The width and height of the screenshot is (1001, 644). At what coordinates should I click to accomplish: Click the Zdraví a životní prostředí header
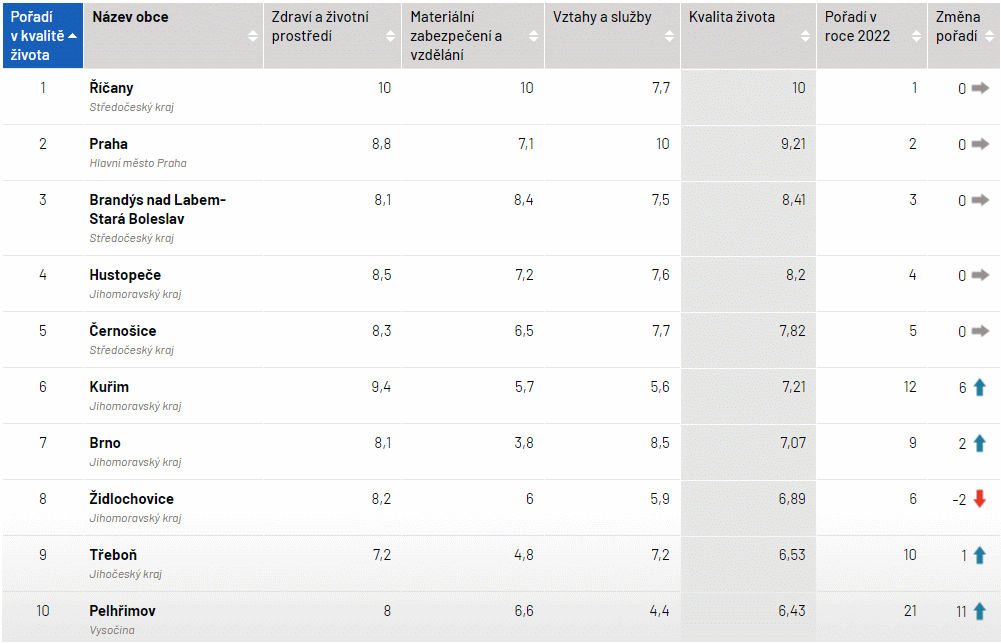320,27
